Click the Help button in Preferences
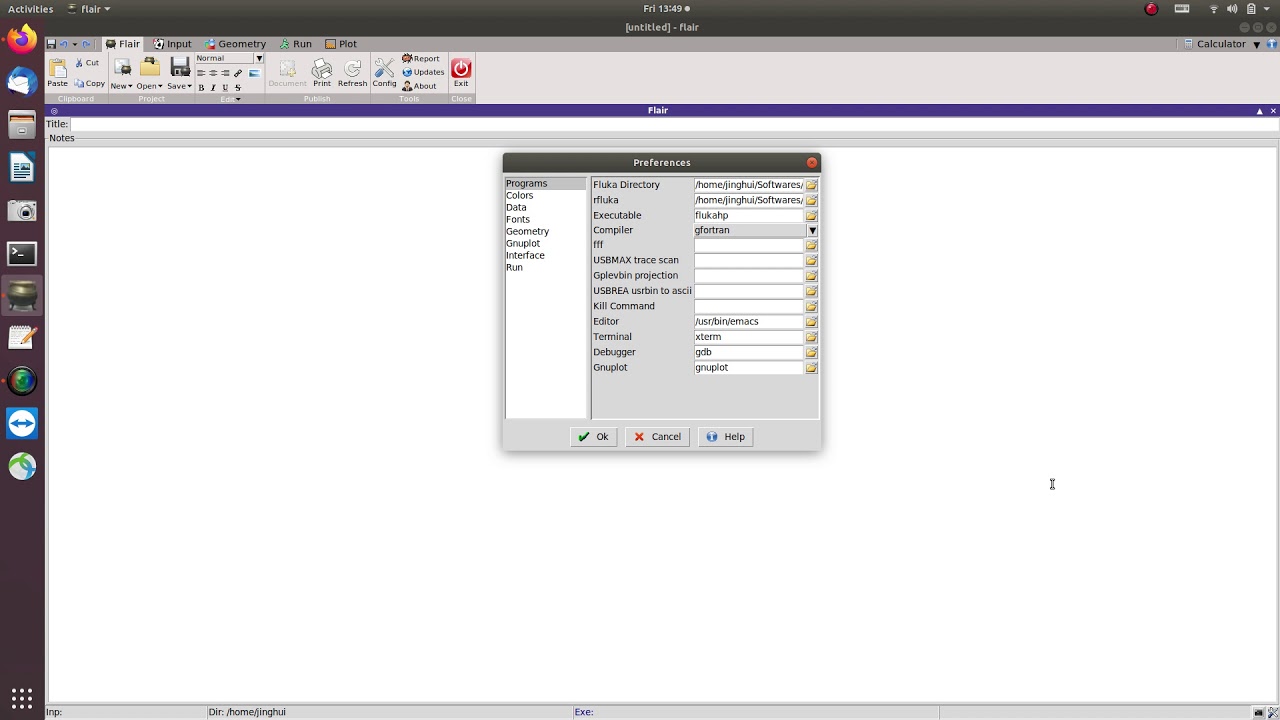Screen dimensions: 1280x720 (x=725, y=437)
